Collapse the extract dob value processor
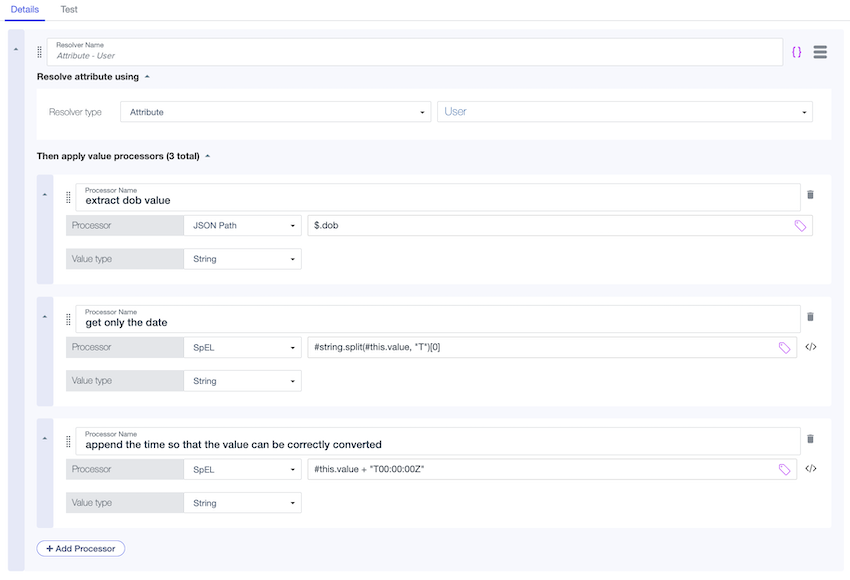The image size is (850, 580). click(45, 195)
